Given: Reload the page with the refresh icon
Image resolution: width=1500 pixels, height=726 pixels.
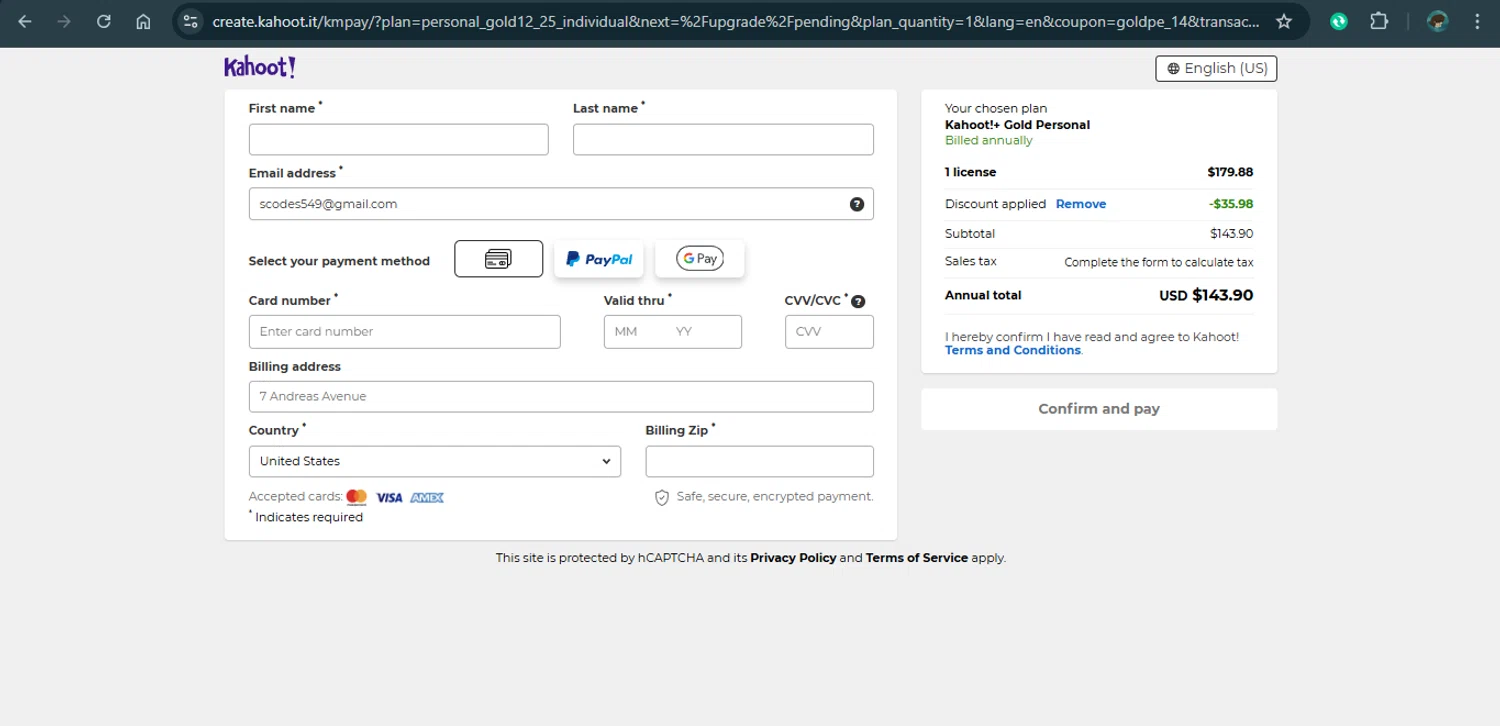Looking at the screenshot, I should coord(104,21).
